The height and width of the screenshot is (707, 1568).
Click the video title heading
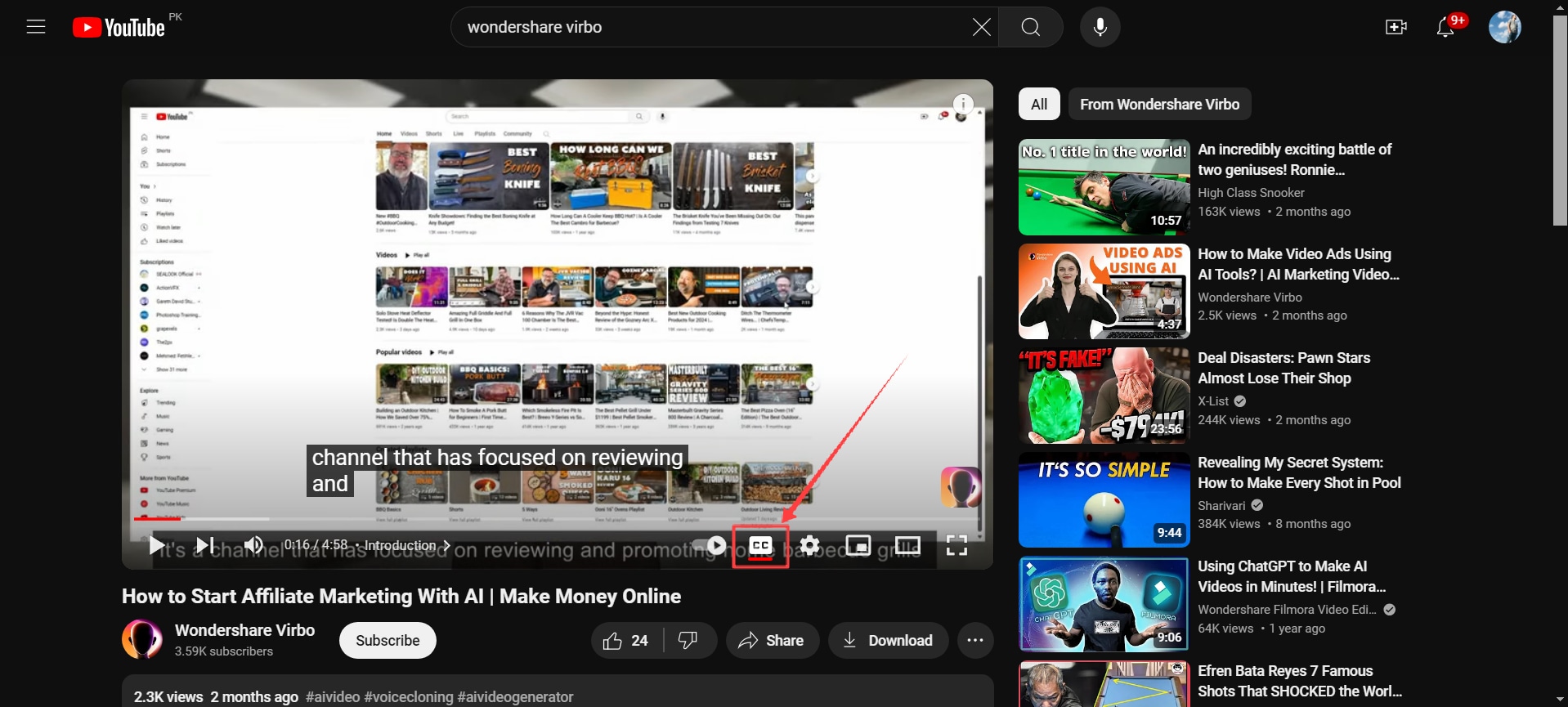tap(401, 597)
